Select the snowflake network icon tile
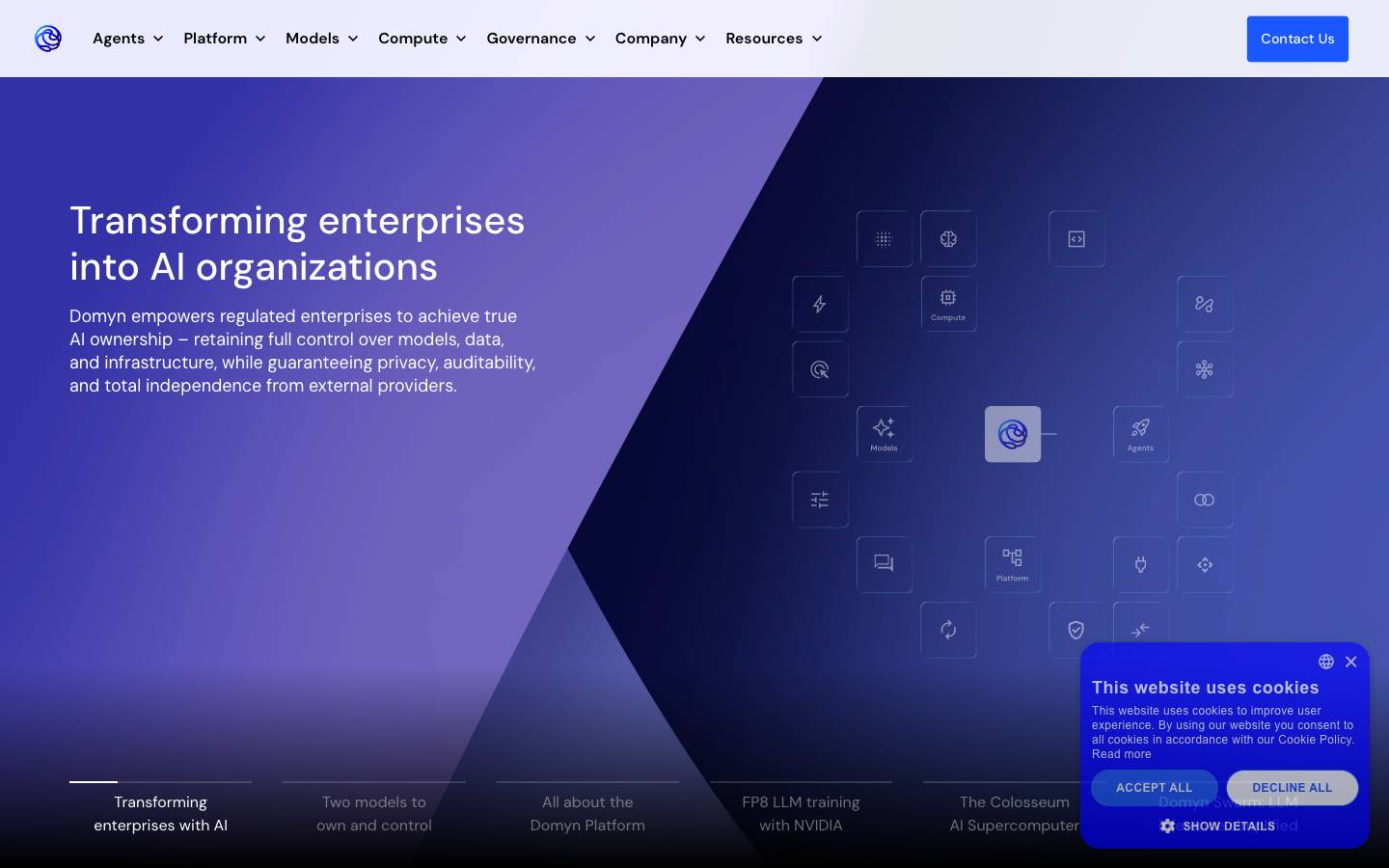Image resolution: width=1389 pixels, height=868 pixels. click(1205, 369)
